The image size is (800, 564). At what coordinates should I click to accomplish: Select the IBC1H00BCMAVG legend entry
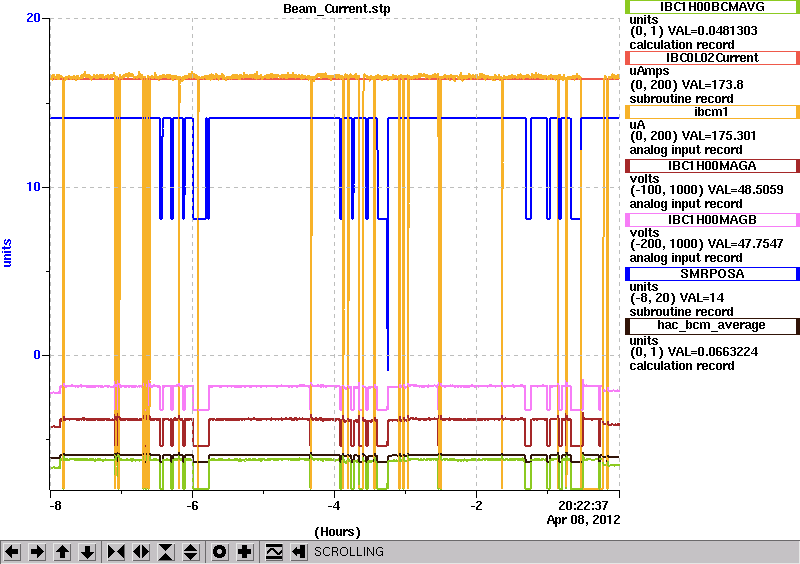[712, 7]
